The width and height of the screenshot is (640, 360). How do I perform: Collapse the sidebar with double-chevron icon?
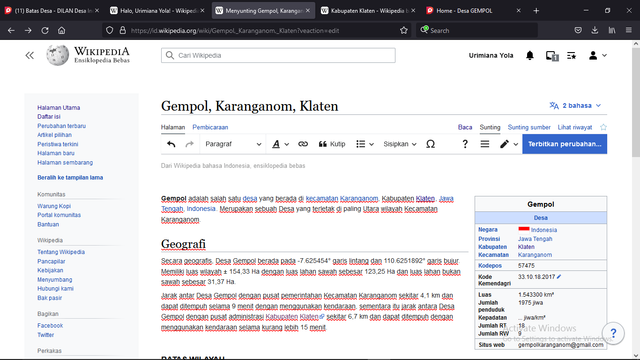29,56
